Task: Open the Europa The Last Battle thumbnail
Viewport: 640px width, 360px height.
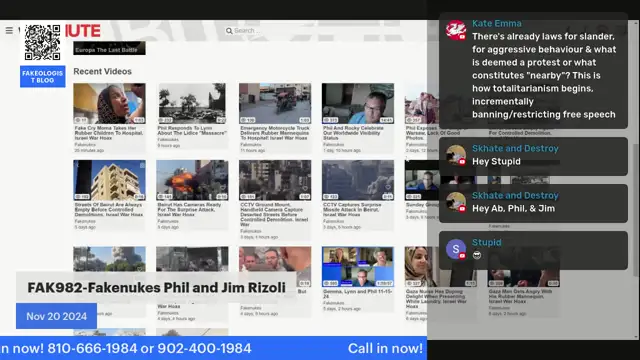Action: 109,48
